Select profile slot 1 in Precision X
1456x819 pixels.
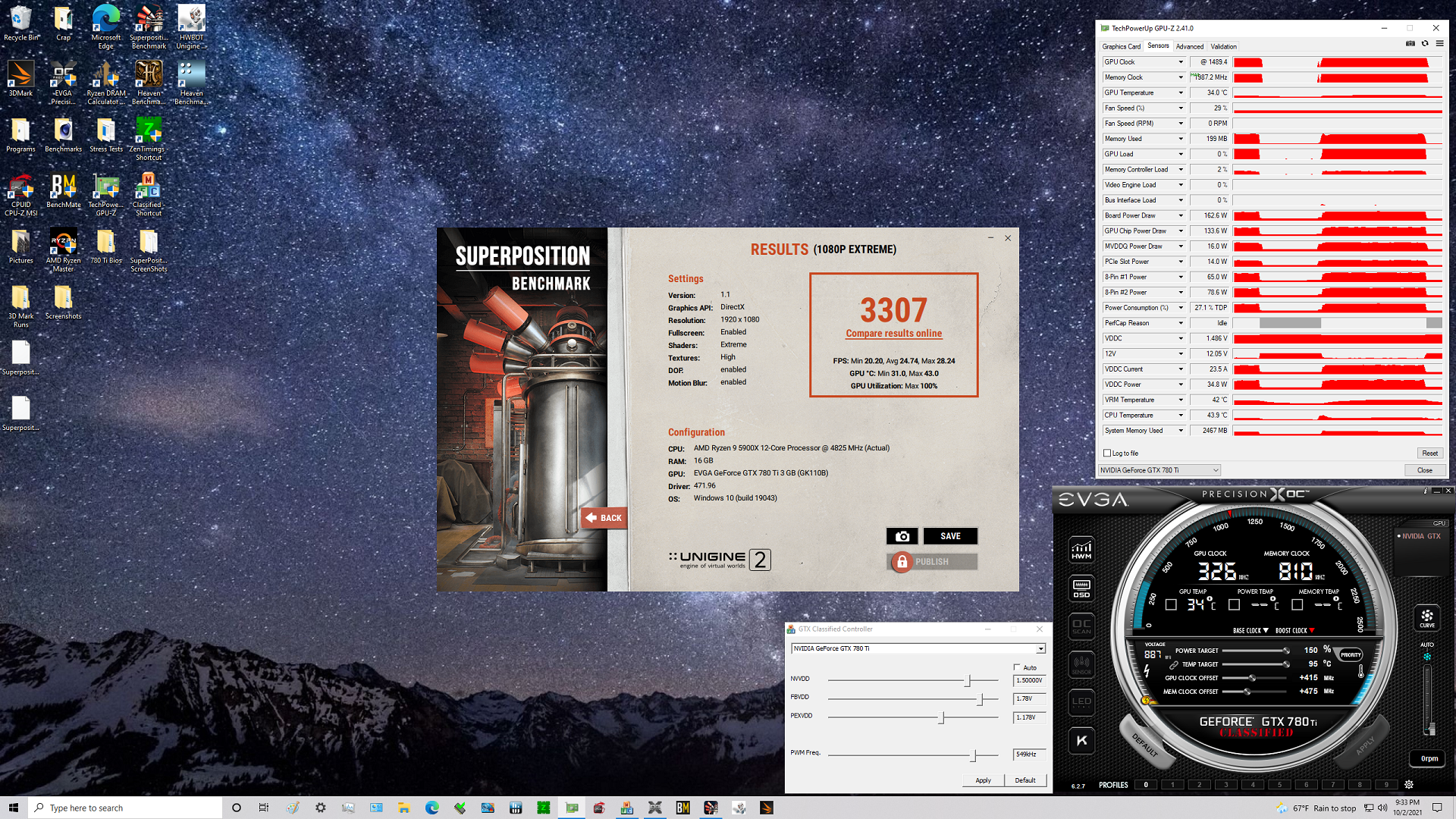pos(1172,785)
